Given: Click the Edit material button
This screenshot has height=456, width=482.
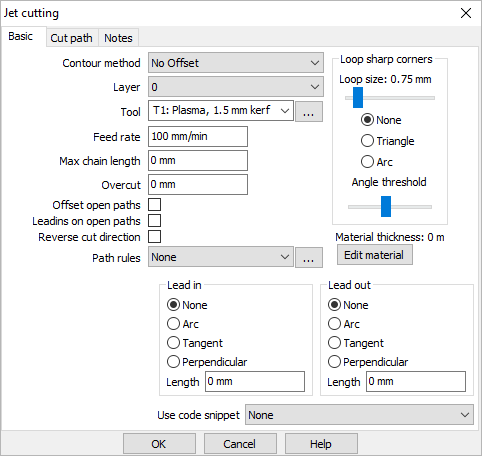Looking at the screenshot, I should pyautogui.click(x=375, y=255).
